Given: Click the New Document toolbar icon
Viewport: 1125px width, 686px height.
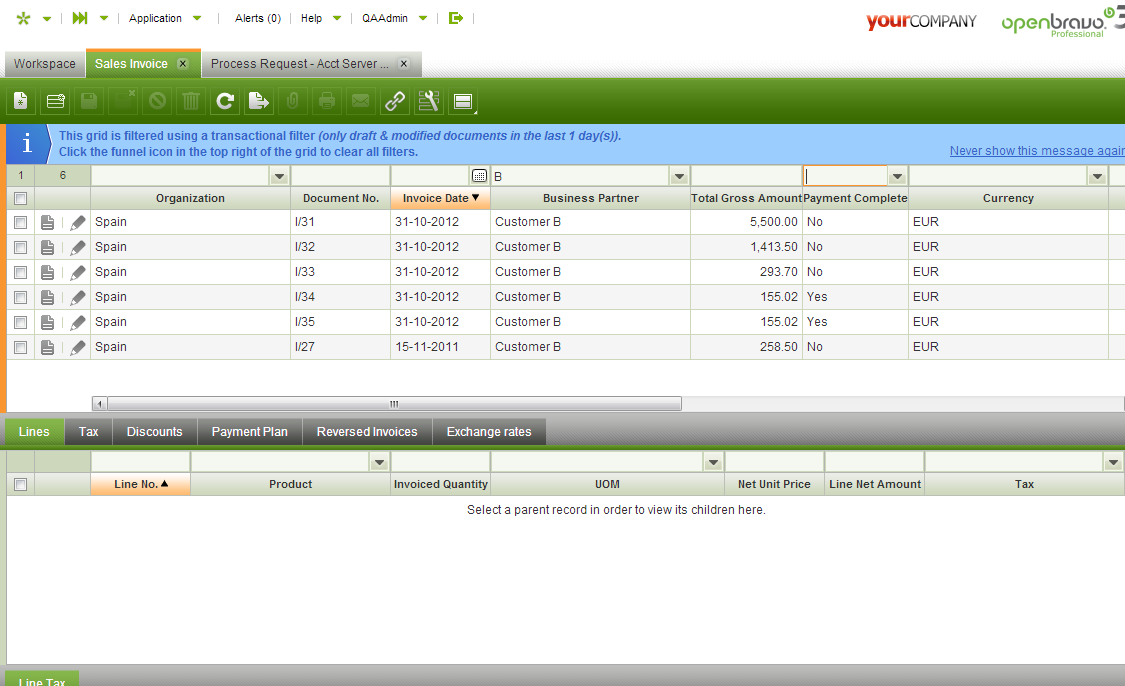Looking at the screenshot, I should pos(21,101).
